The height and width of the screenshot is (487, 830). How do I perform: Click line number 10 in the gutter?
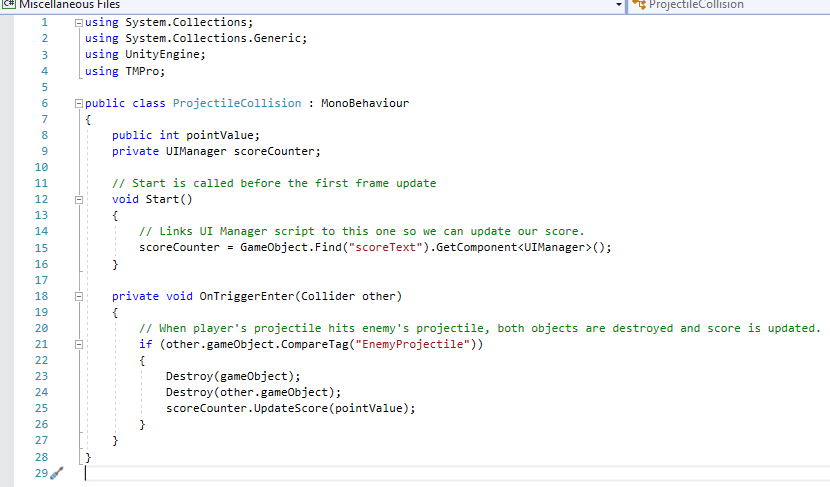pyautogui.click(x=41, y=167)
